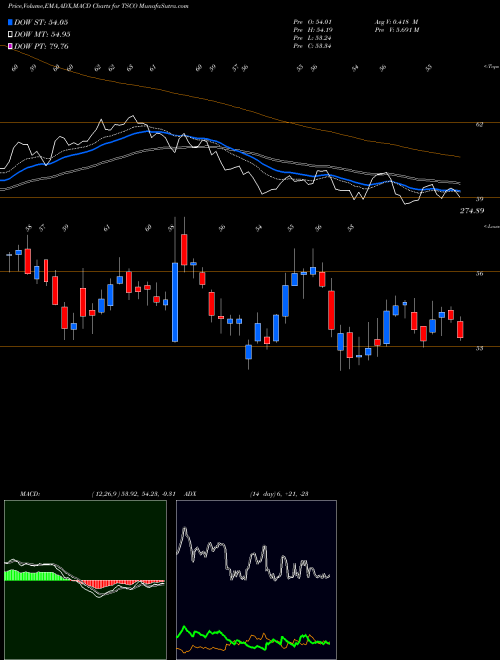Viewport: 500px width, 660px height.
Task: Click the MACD: label heading
Action: point(30,494)
